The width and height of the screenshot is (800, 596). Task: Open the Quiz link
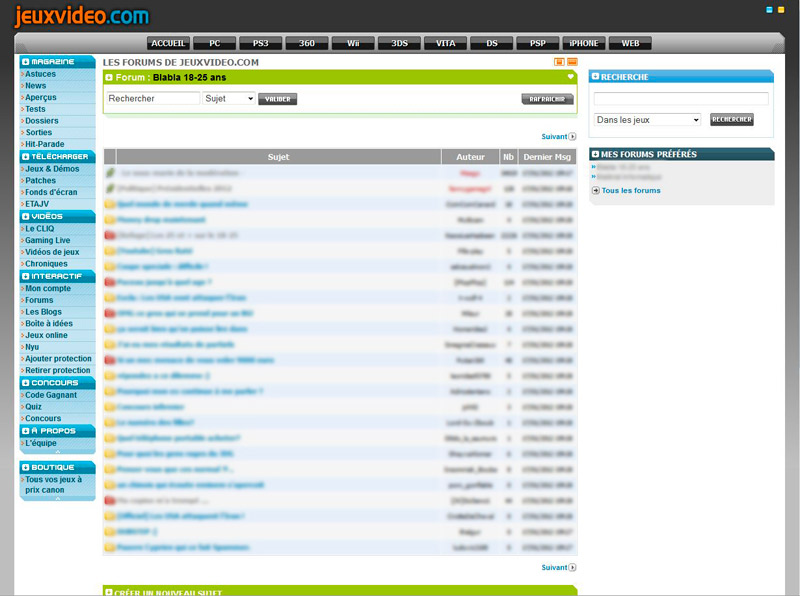tap(34, 407)
